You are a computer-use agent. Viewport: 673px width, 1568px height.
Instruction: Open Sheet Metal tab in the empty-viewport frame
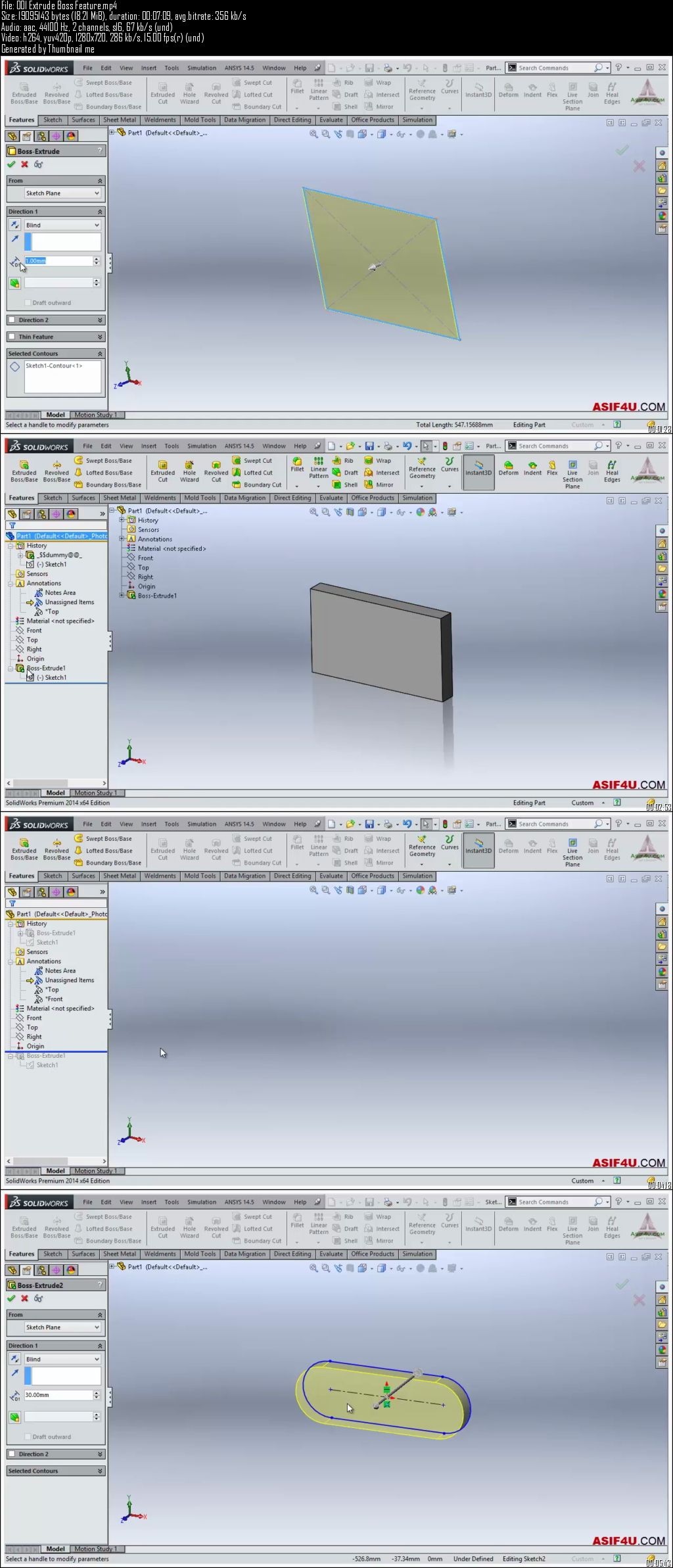[120, 876]
